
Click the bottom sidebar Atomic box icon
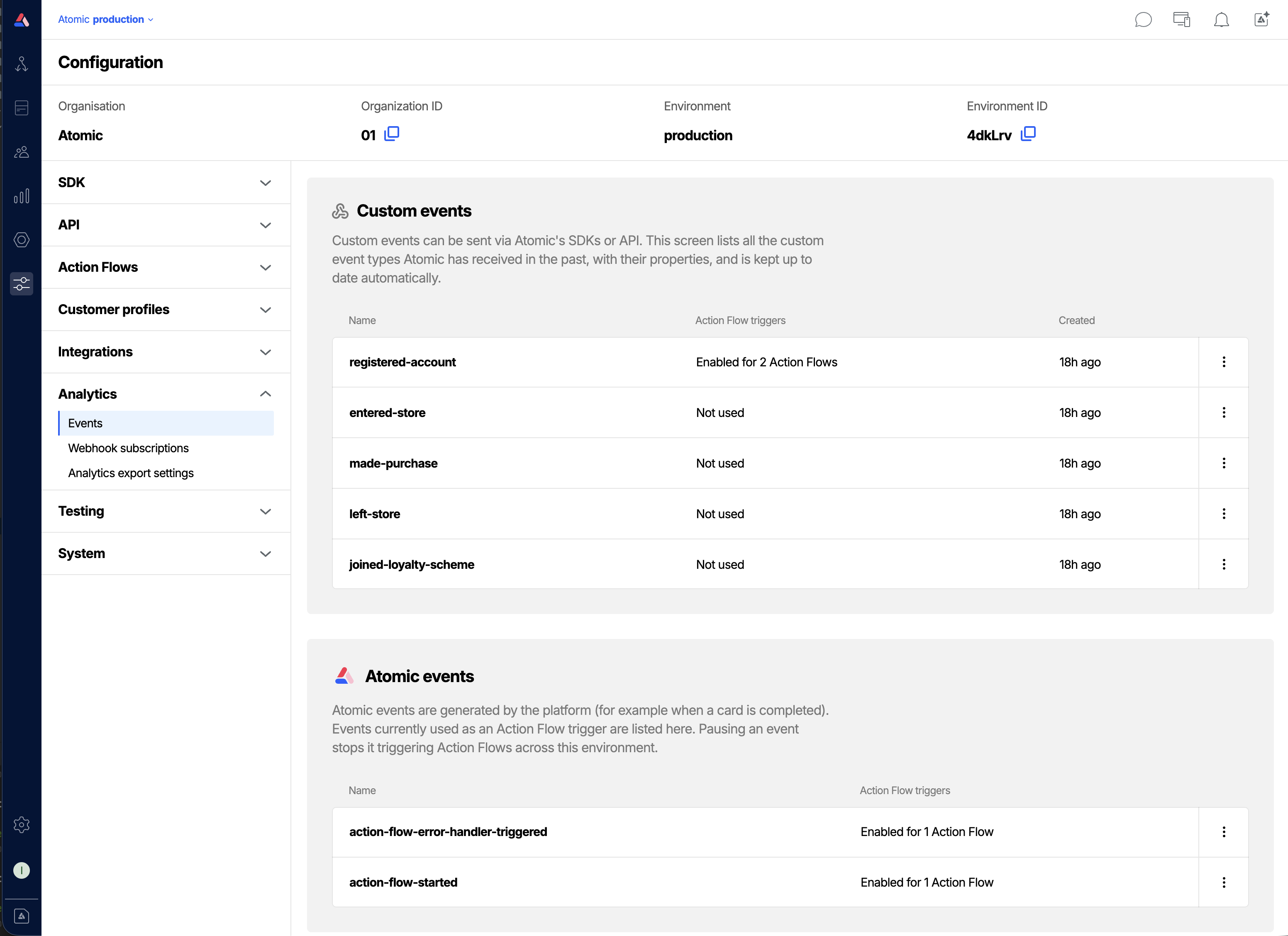[x=22, y=916]
